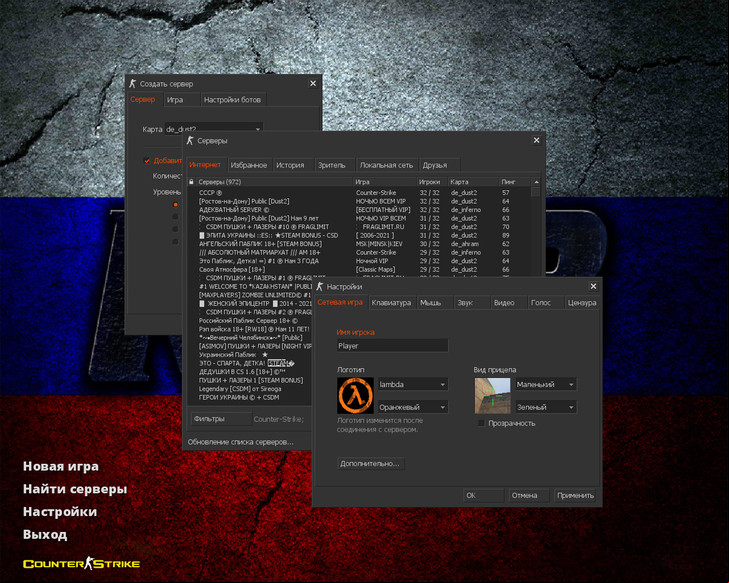Open the Цензура tab

[x=582, y=303]
